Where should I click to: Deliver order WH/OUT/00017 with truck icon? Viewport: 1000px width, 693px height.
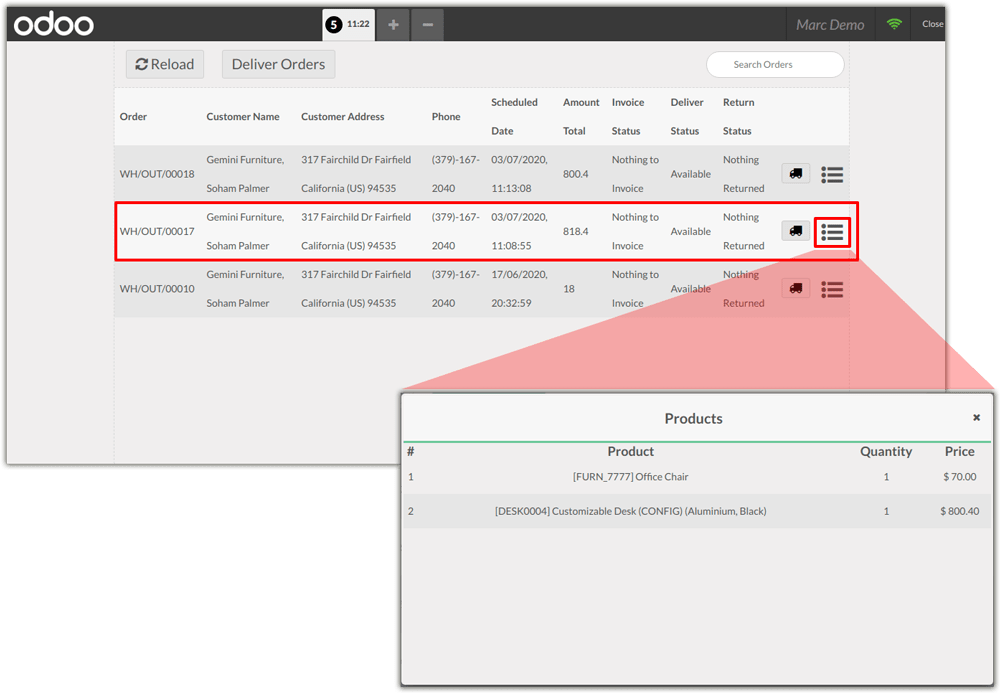point(795,231)
